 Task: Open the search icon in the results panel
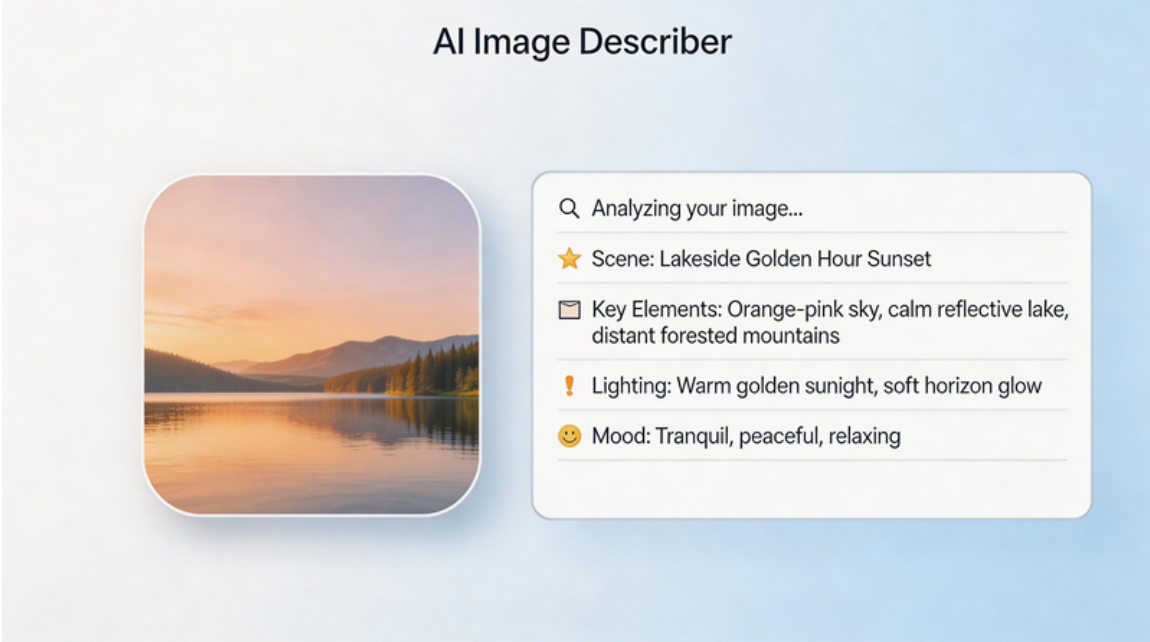(567, 209)
